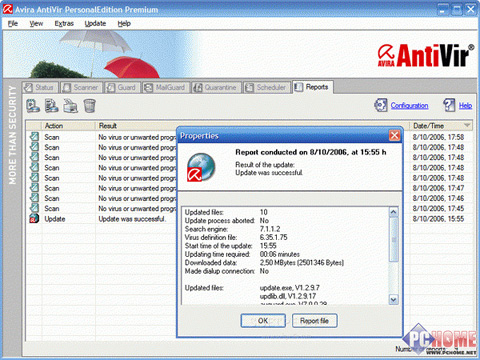Open the Configuration link
This screenshot has width=480, height=360.
point(409,106)
